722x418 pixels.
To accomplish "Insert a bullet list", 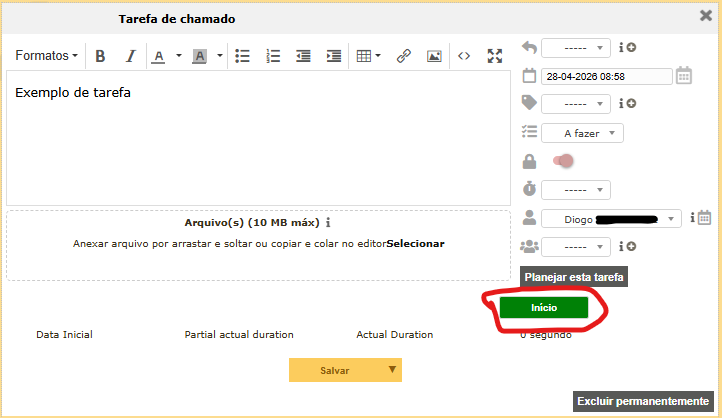I will pyautogui.click(x=243, y=56).
